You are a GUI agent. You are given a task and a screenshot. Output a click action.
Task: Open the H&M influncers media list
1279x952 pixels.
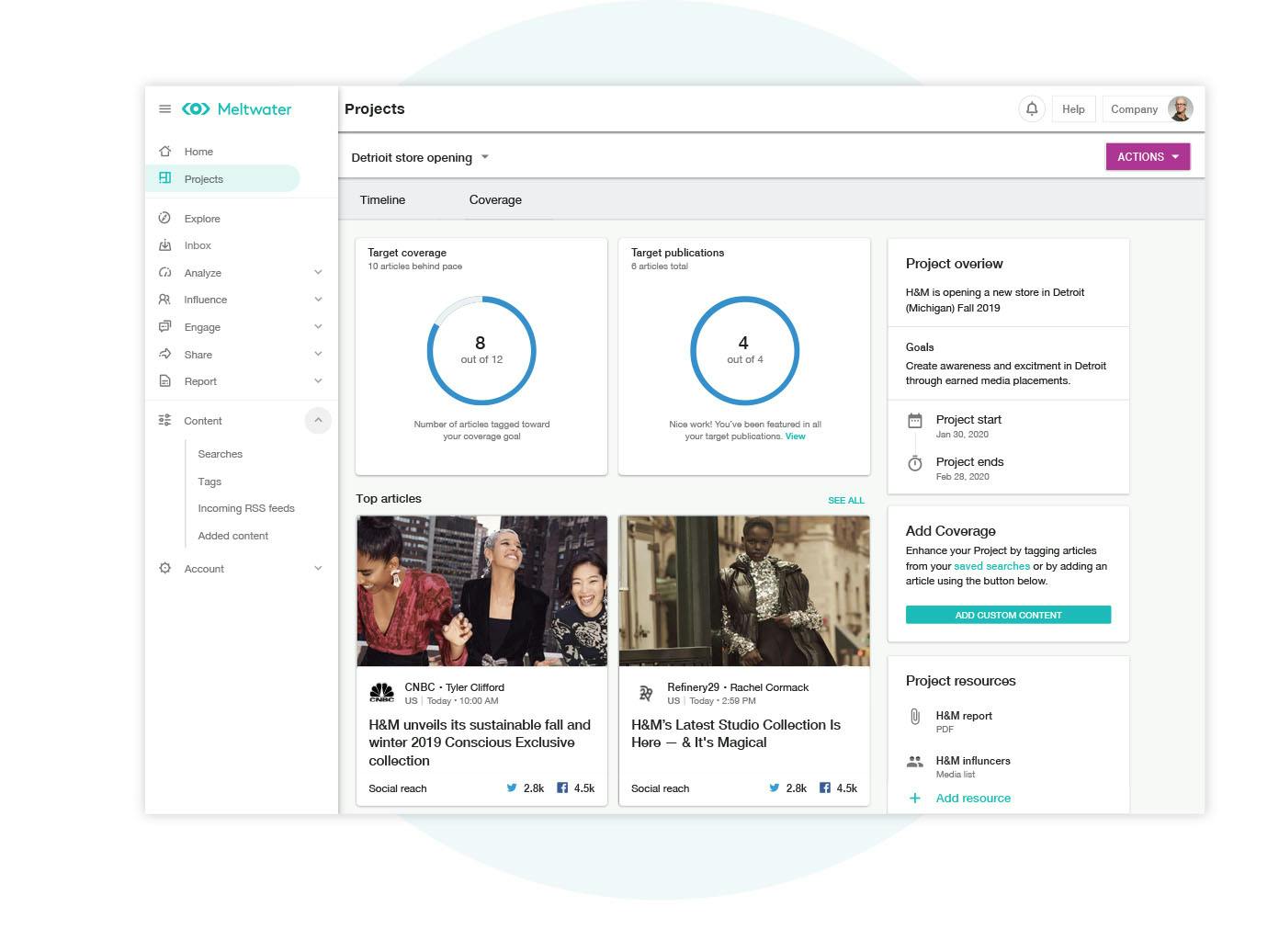[973, 766]
